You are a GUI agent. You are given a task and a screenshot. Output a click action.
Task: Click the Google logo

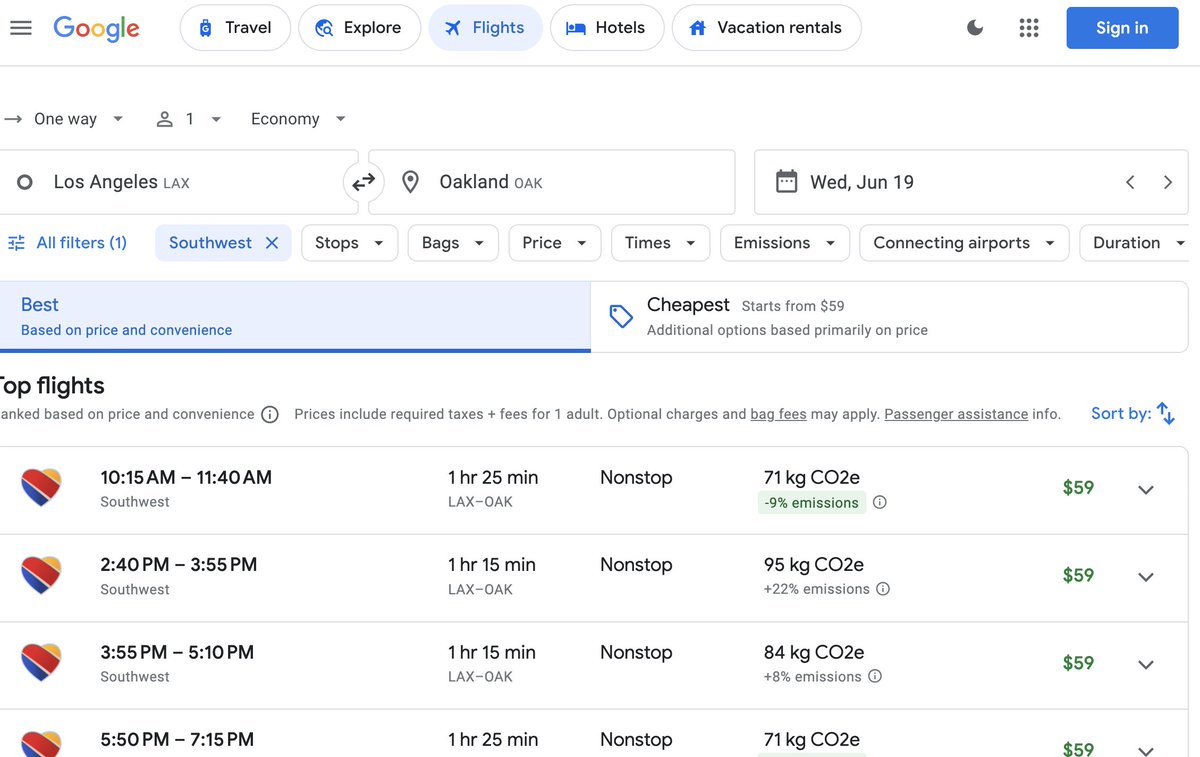pos(96,28)
